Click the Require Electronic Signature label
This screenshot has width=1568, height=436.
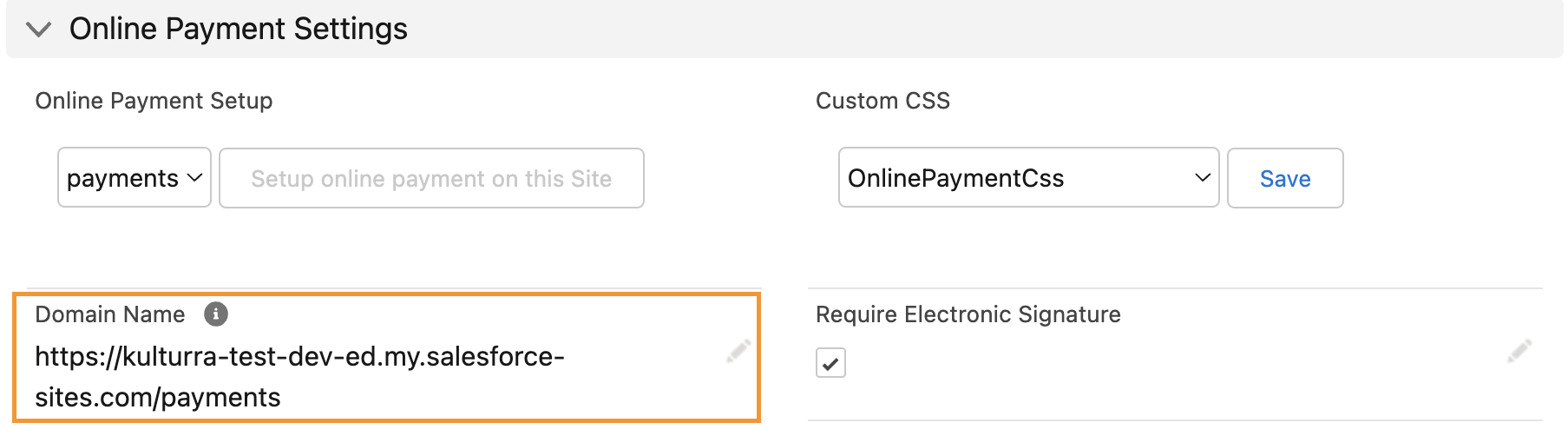968,314
